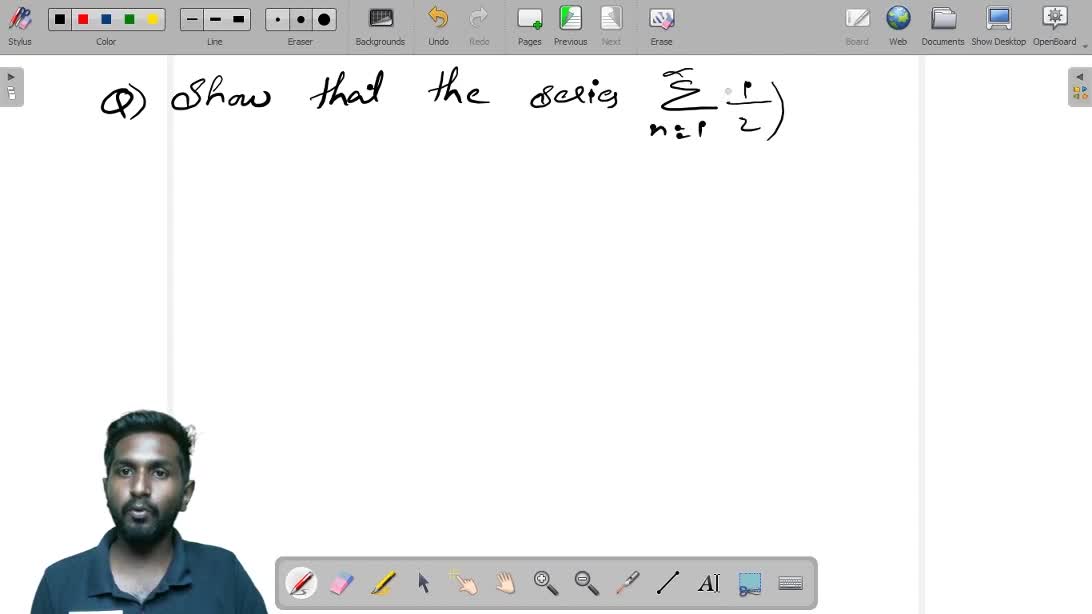Show the virtual keyboard

tap(790, 583)
